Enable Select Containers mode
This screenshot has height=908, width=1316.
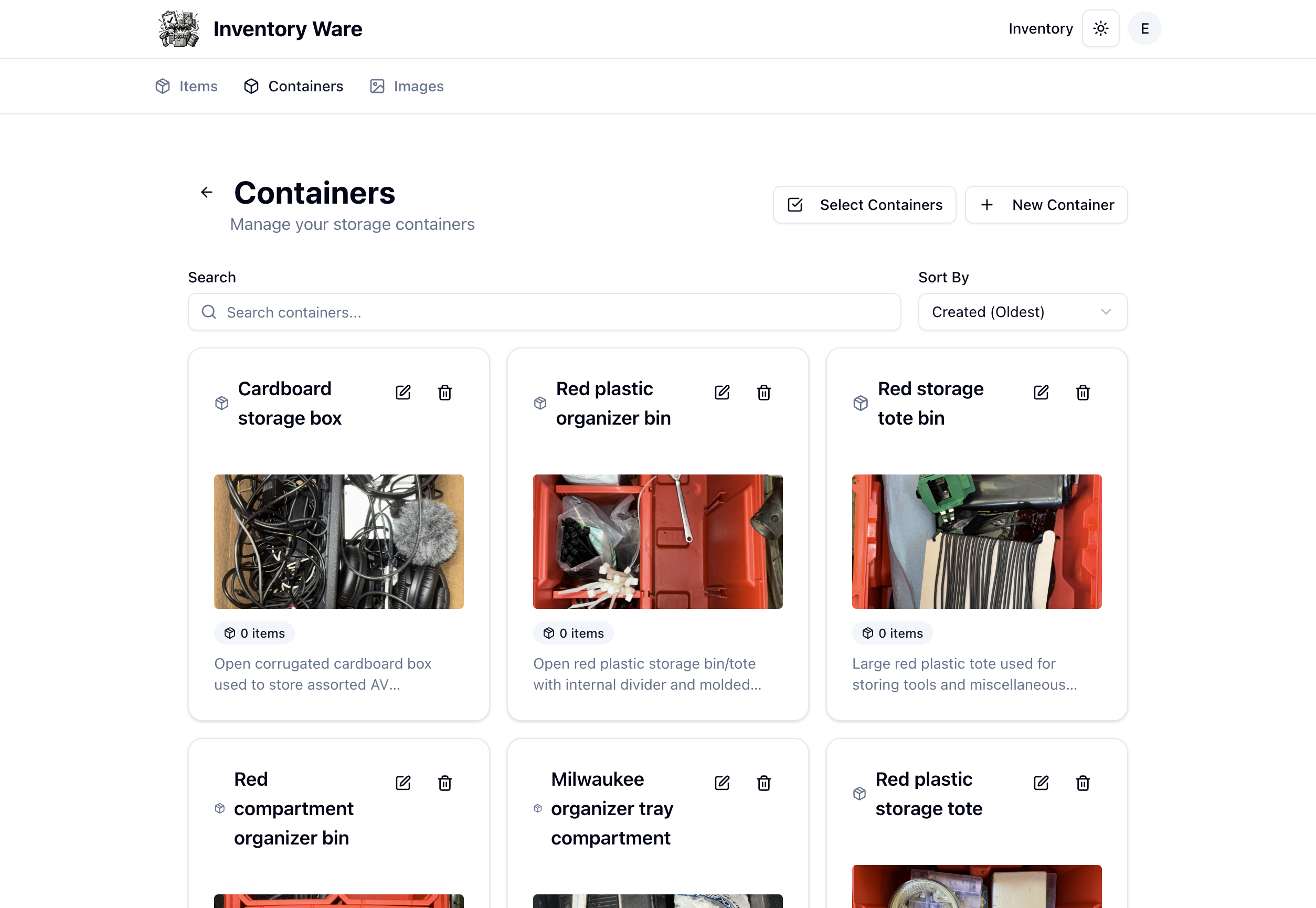(x=864, y=204)
